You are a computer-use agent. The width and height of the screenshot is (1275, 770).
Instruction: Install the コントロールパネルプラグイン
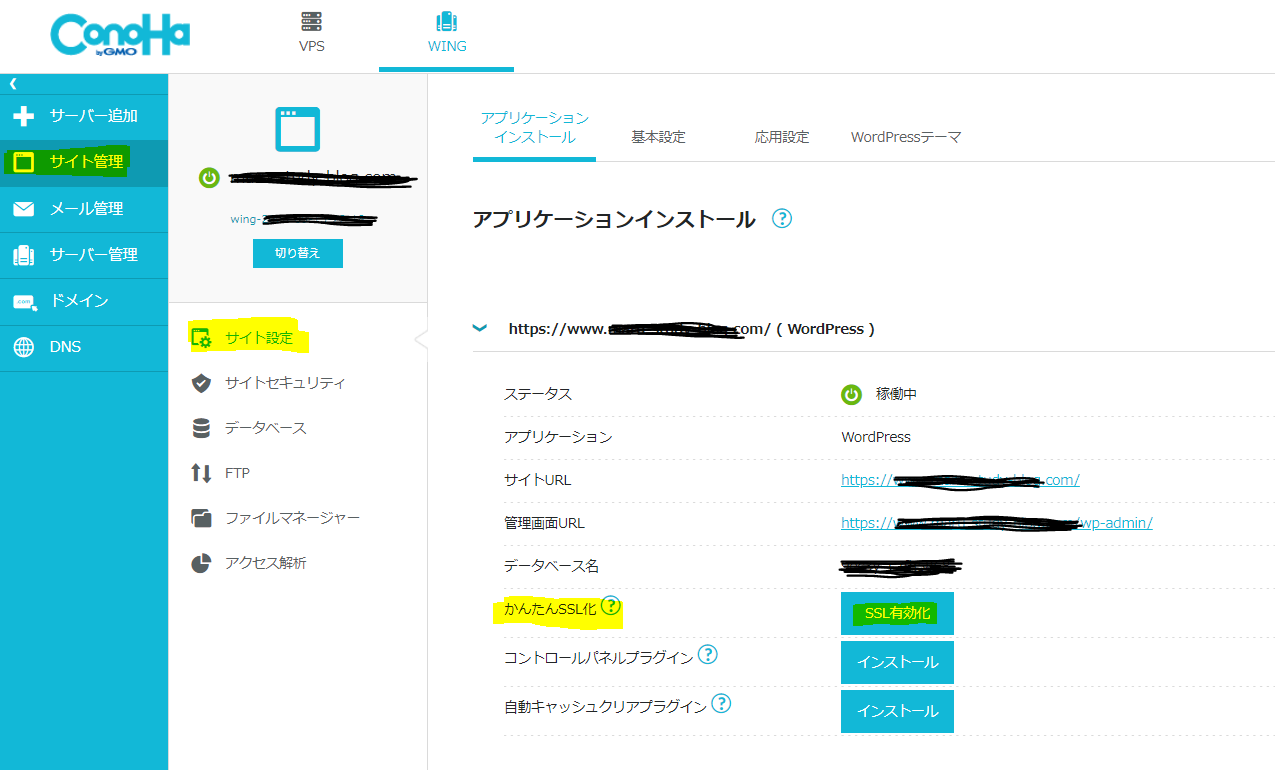click(x=897, y=662)
